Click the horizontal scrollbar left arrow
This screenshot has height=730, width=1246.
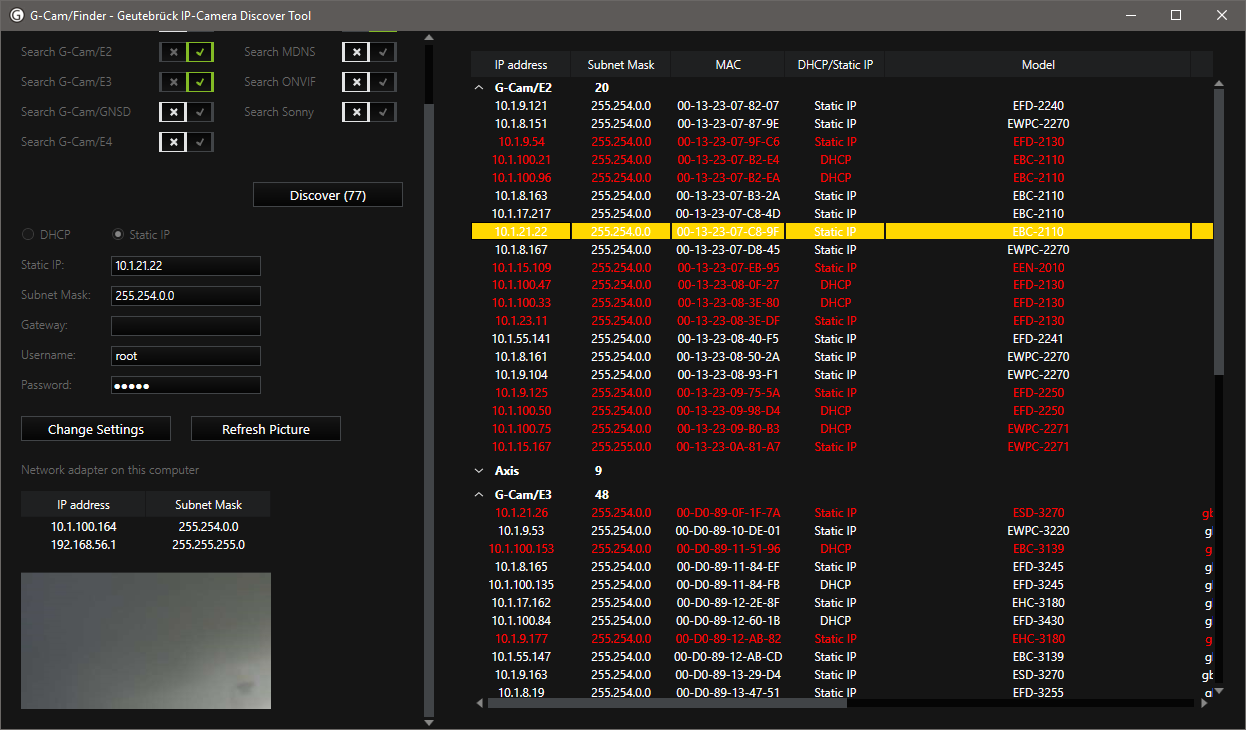(479, 703)
